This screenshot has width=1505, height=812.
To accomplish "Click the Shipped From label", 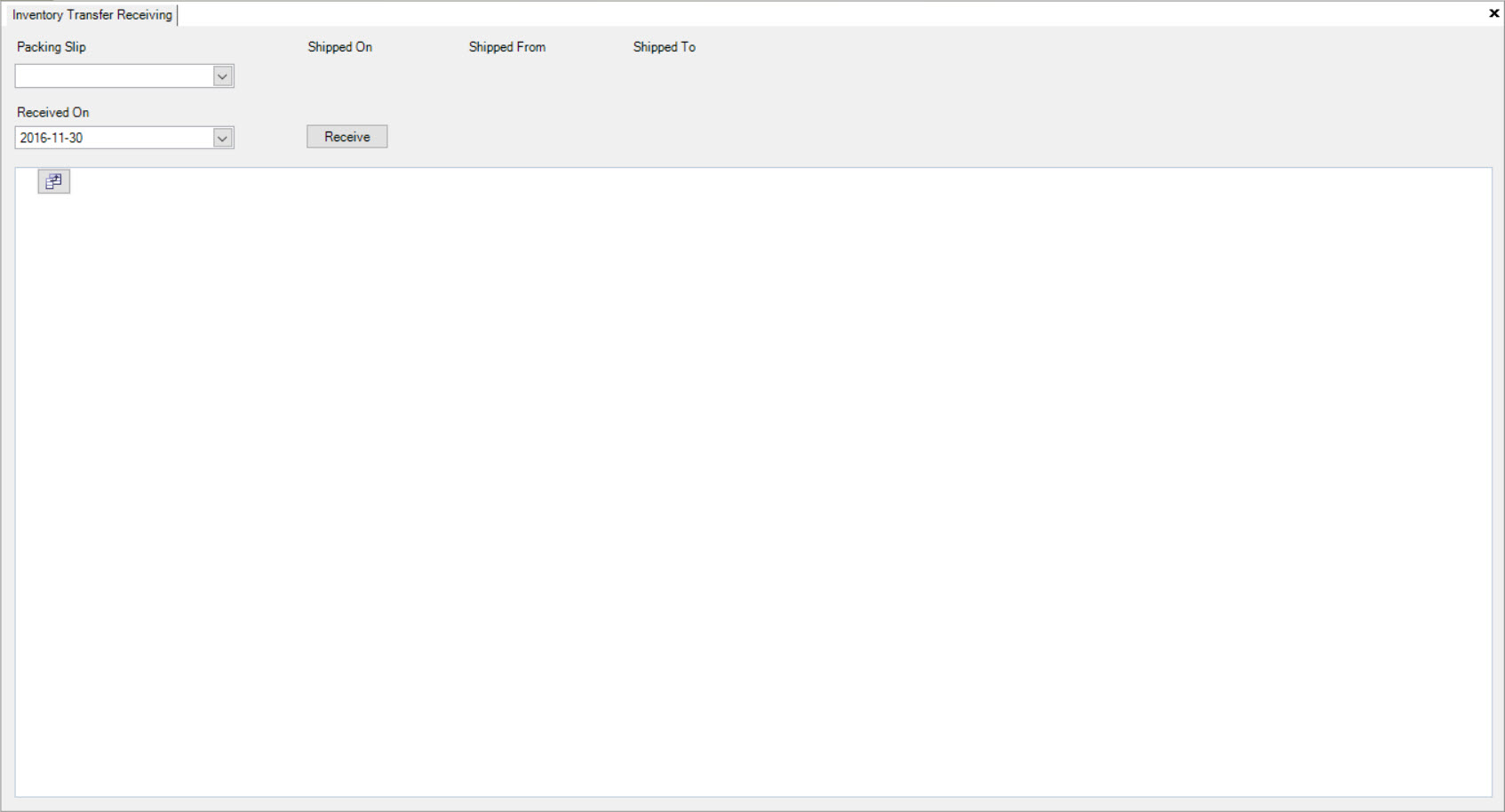I will tap(507, 47).
